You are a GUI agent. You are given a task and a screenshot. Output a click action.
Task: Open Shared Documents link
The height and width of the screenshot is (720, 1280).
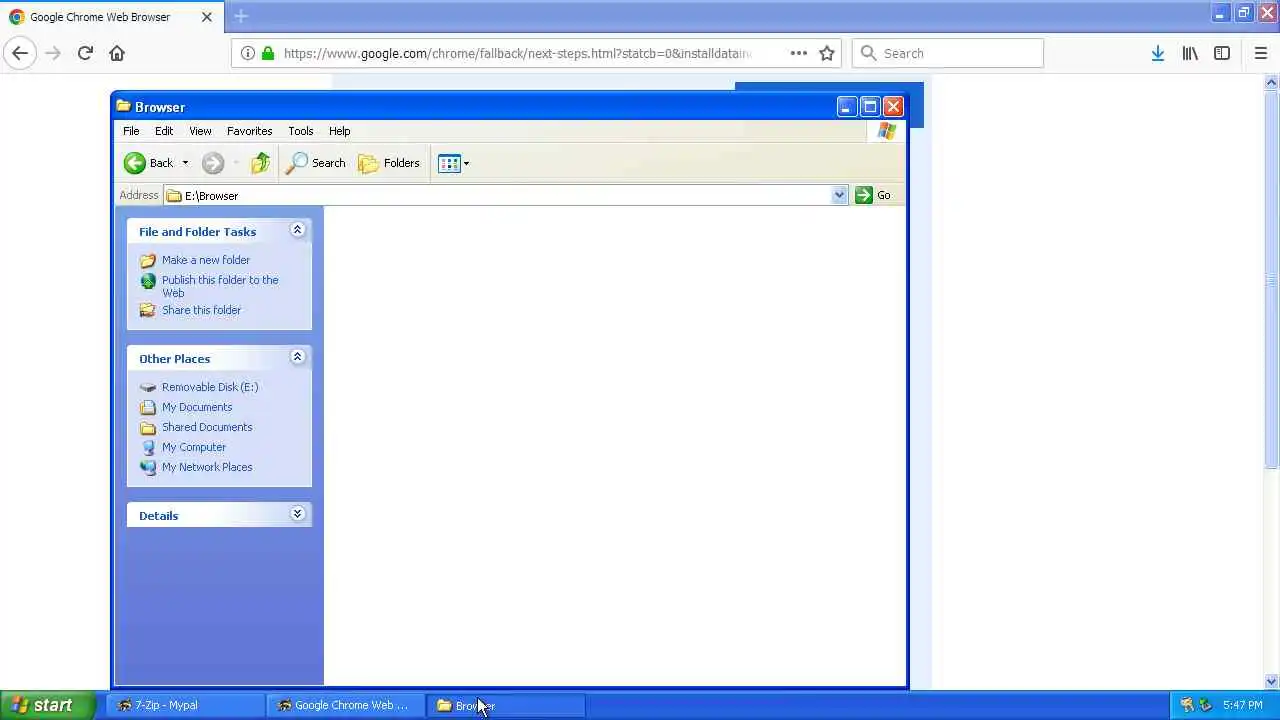[x=207, y=427]
